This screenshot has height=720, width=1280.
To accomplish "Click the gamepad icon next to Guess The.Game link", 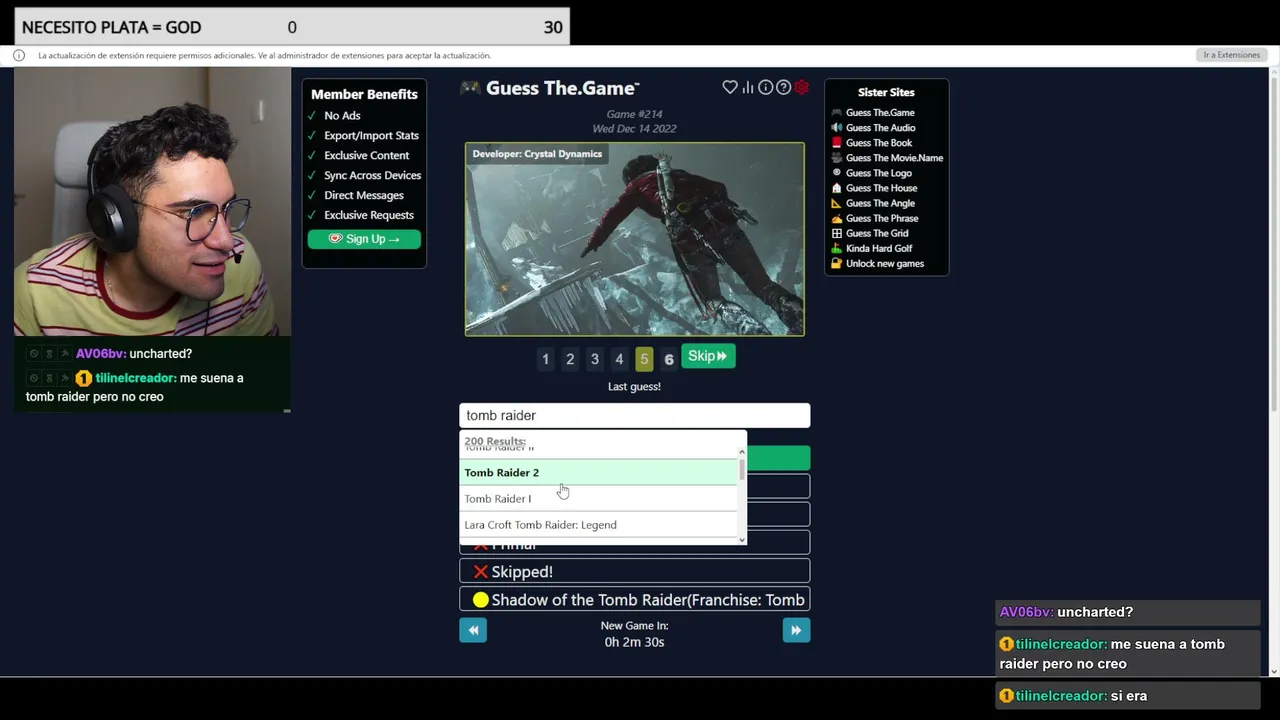I will coord(837,113).
